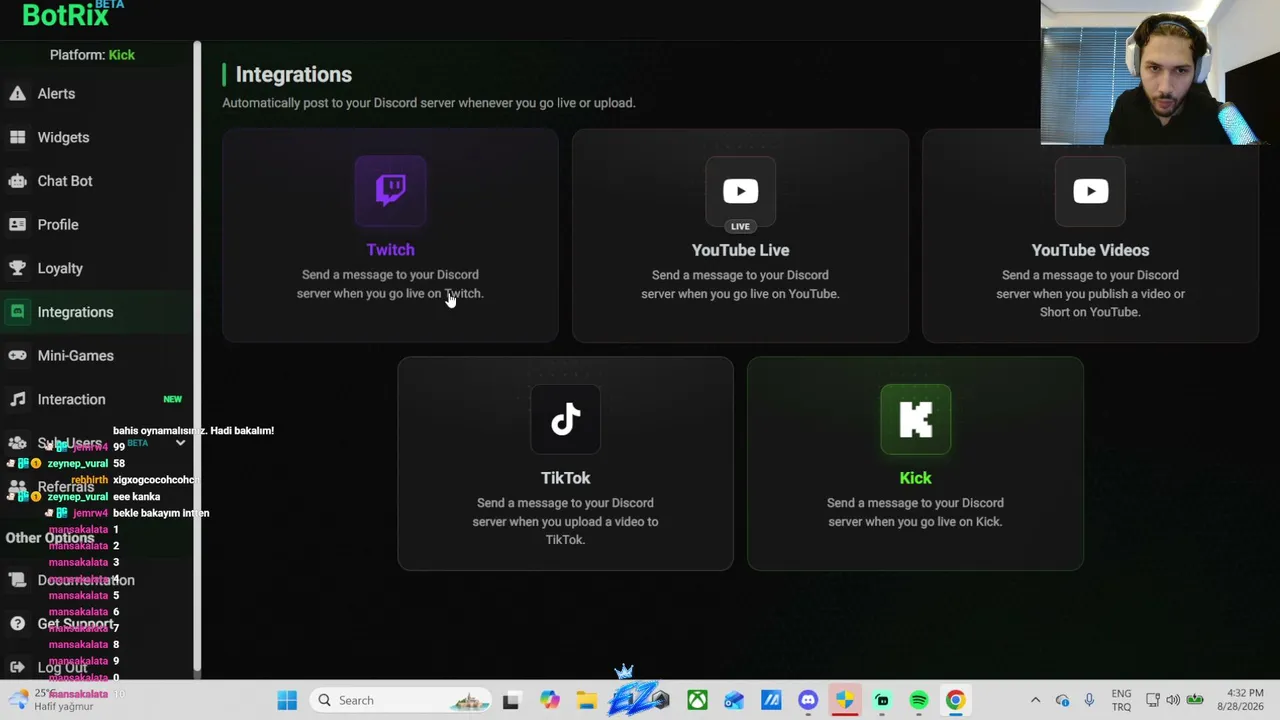This screenshot has height=720, width=1280.
Task: Select the Widgets grid icon
Action: click(17, 137)
